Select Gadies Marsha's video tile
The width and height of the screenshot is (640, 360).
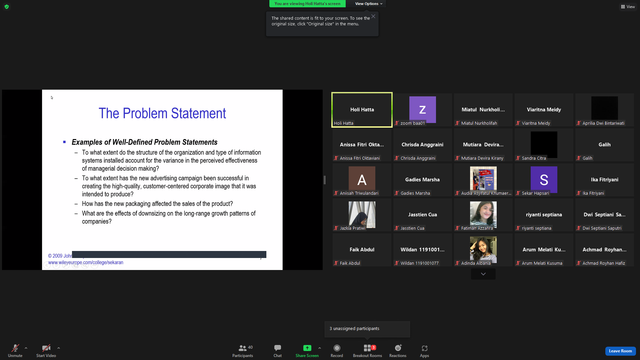click(x=422, y=180)
